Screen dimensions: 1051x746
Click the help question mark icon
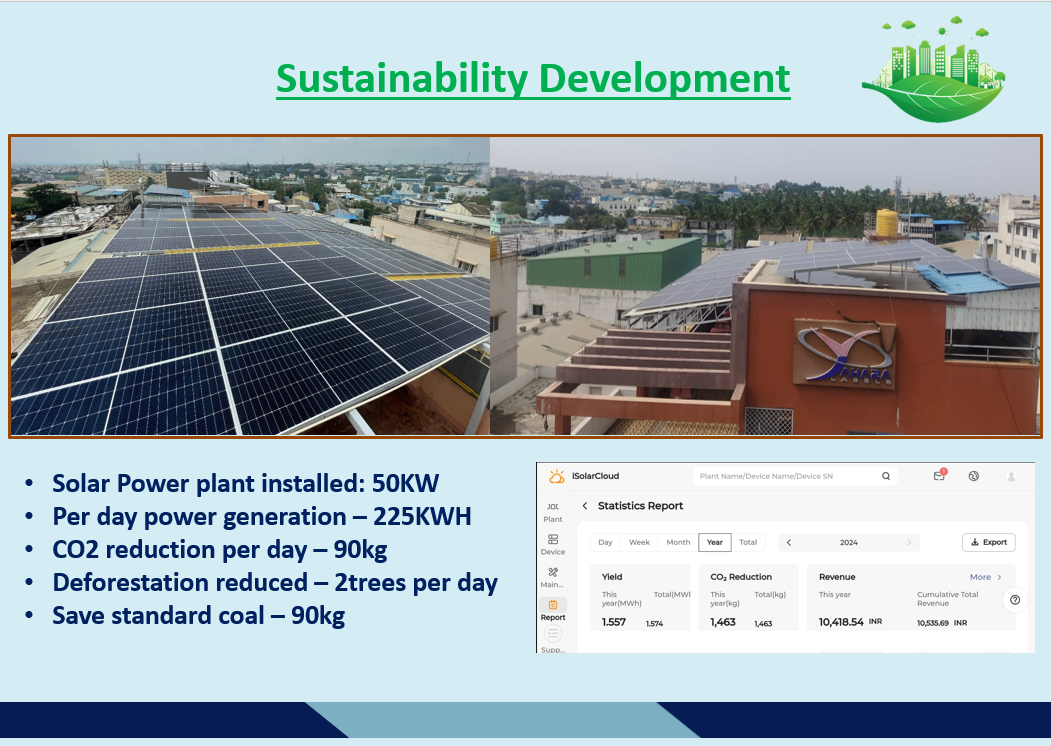coord(1015,600)
